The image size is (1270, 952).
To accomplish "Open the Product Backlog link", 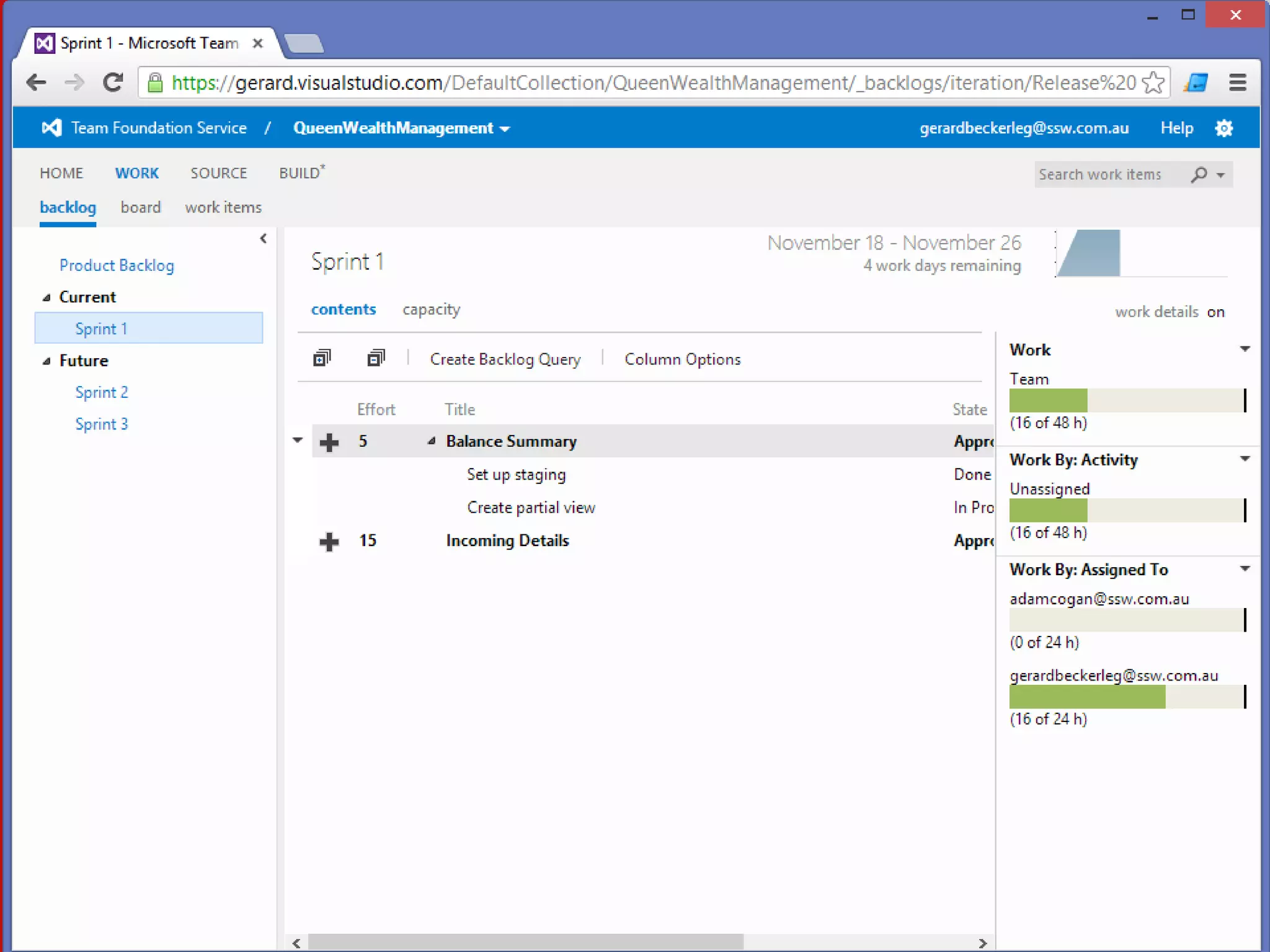I will 117,265.
